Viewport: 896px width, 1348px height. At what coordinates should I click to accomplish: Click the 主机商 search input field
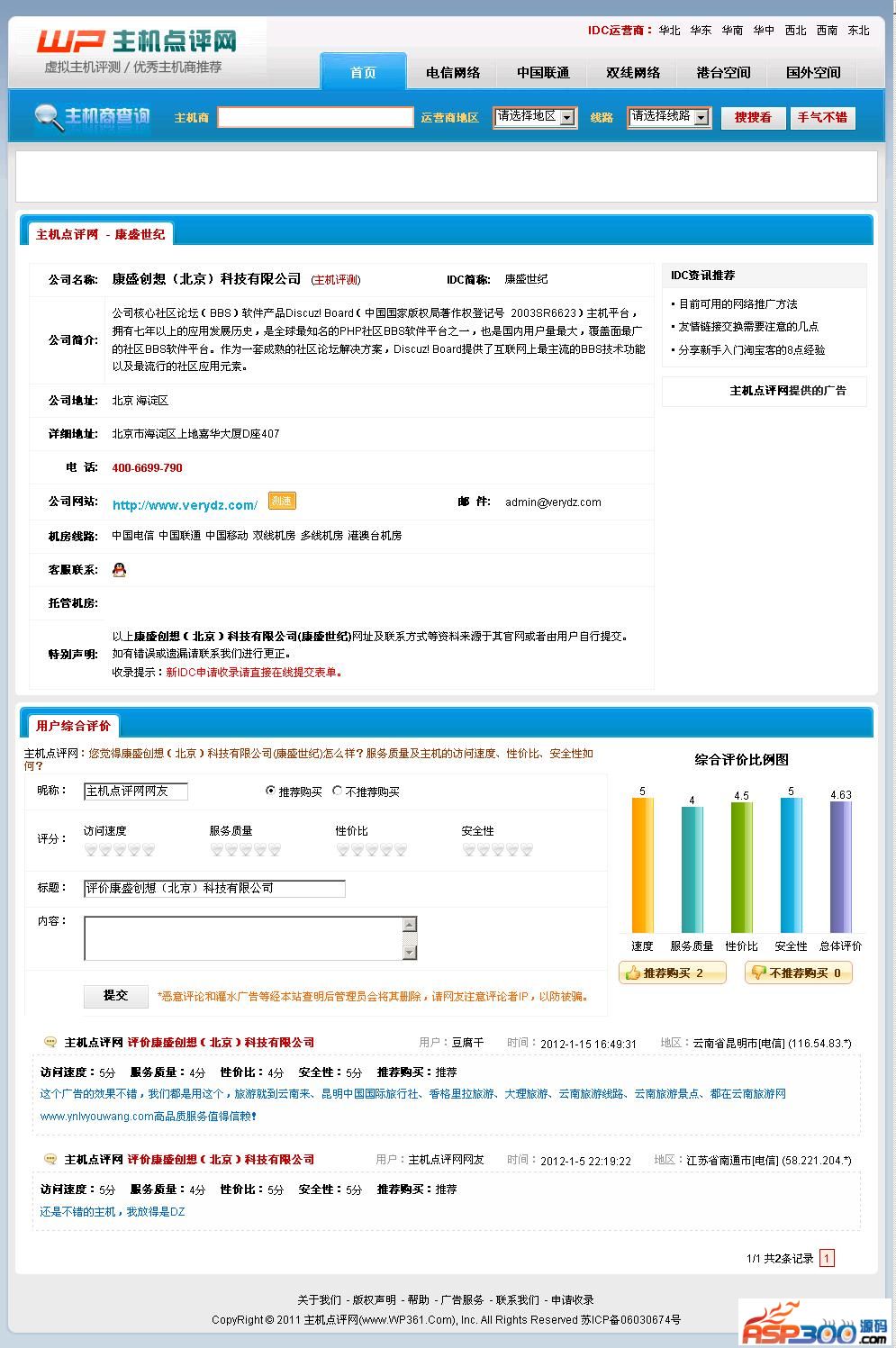coord(315,117)
